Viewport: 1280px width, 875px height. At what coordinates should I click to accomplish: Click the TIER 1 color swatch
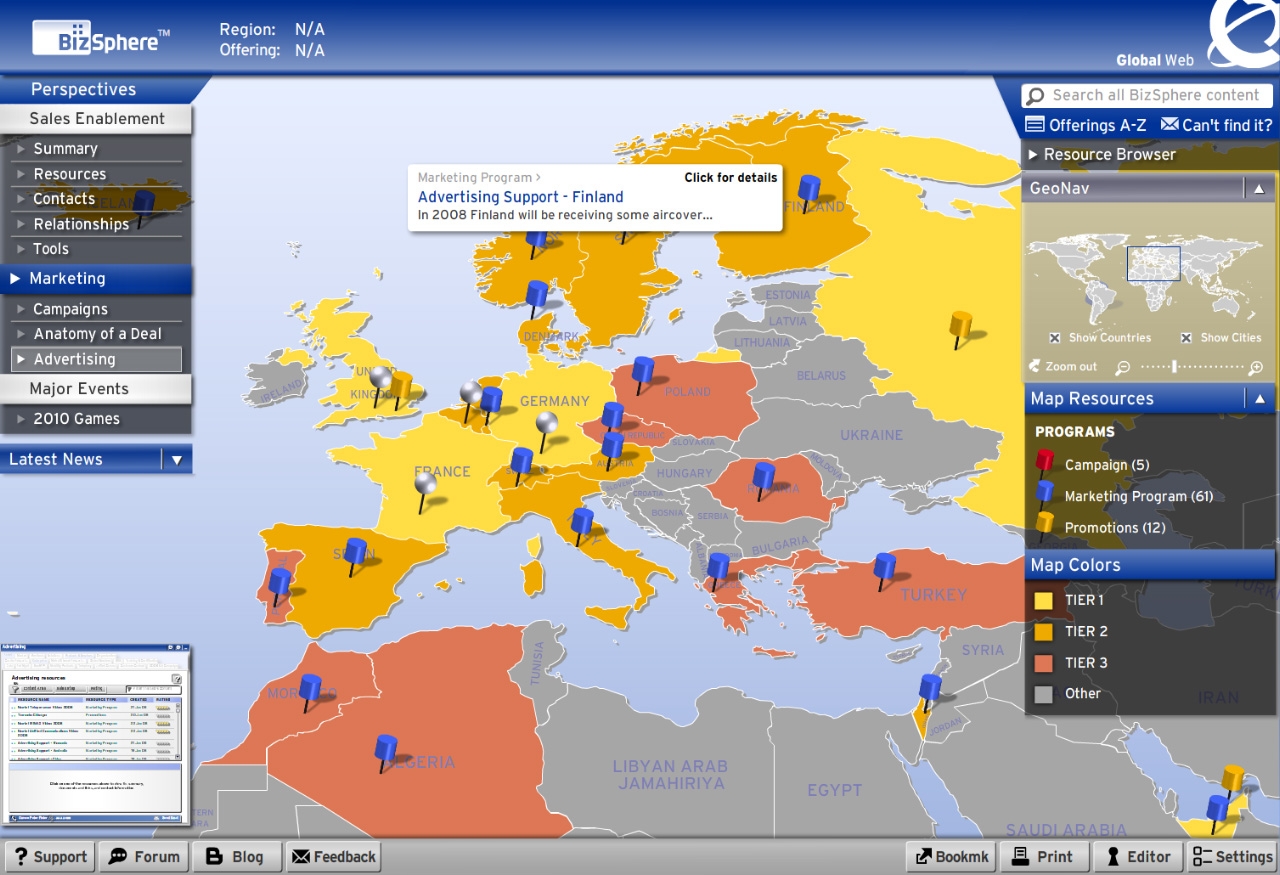(1044, 601)
